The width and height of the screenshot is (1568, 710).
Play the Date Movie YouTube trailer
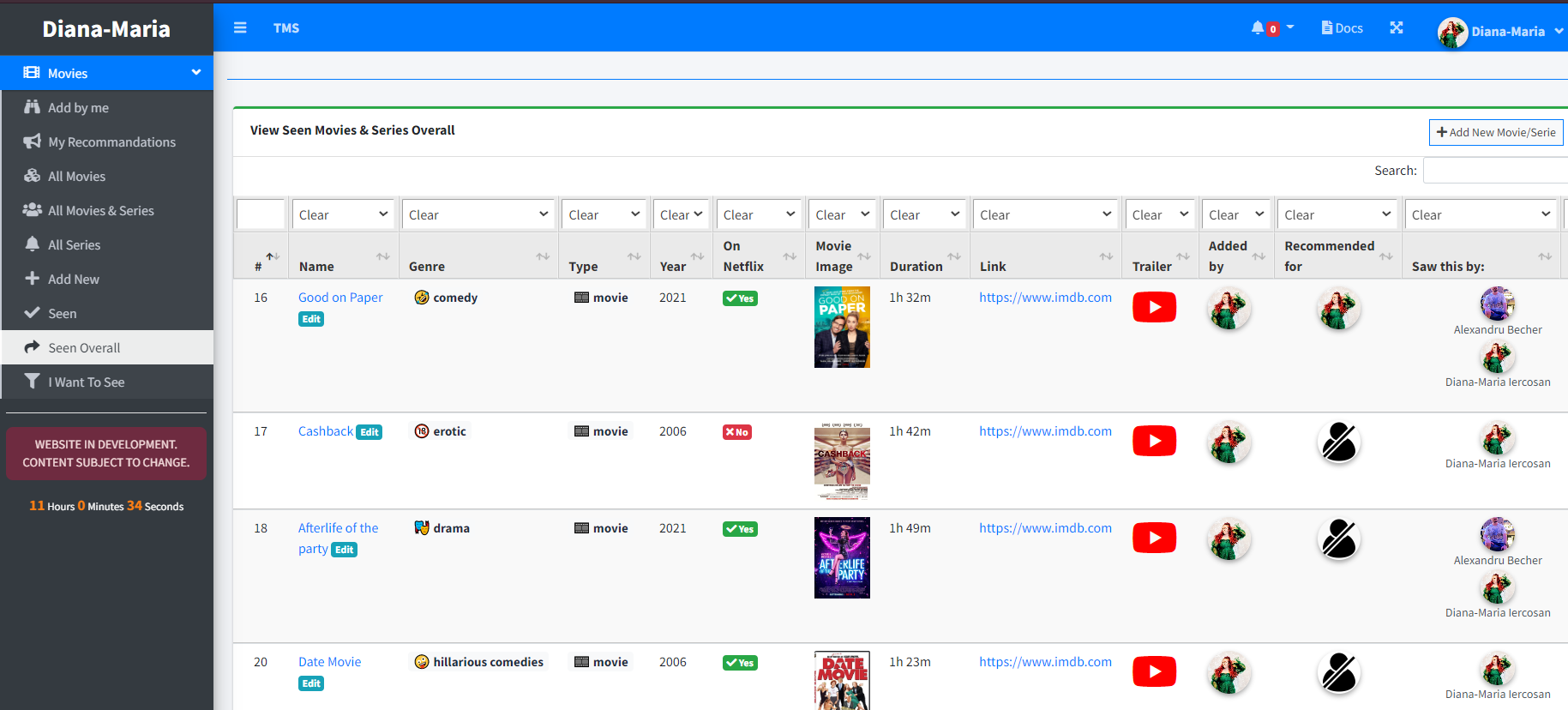coord(1154,671)
